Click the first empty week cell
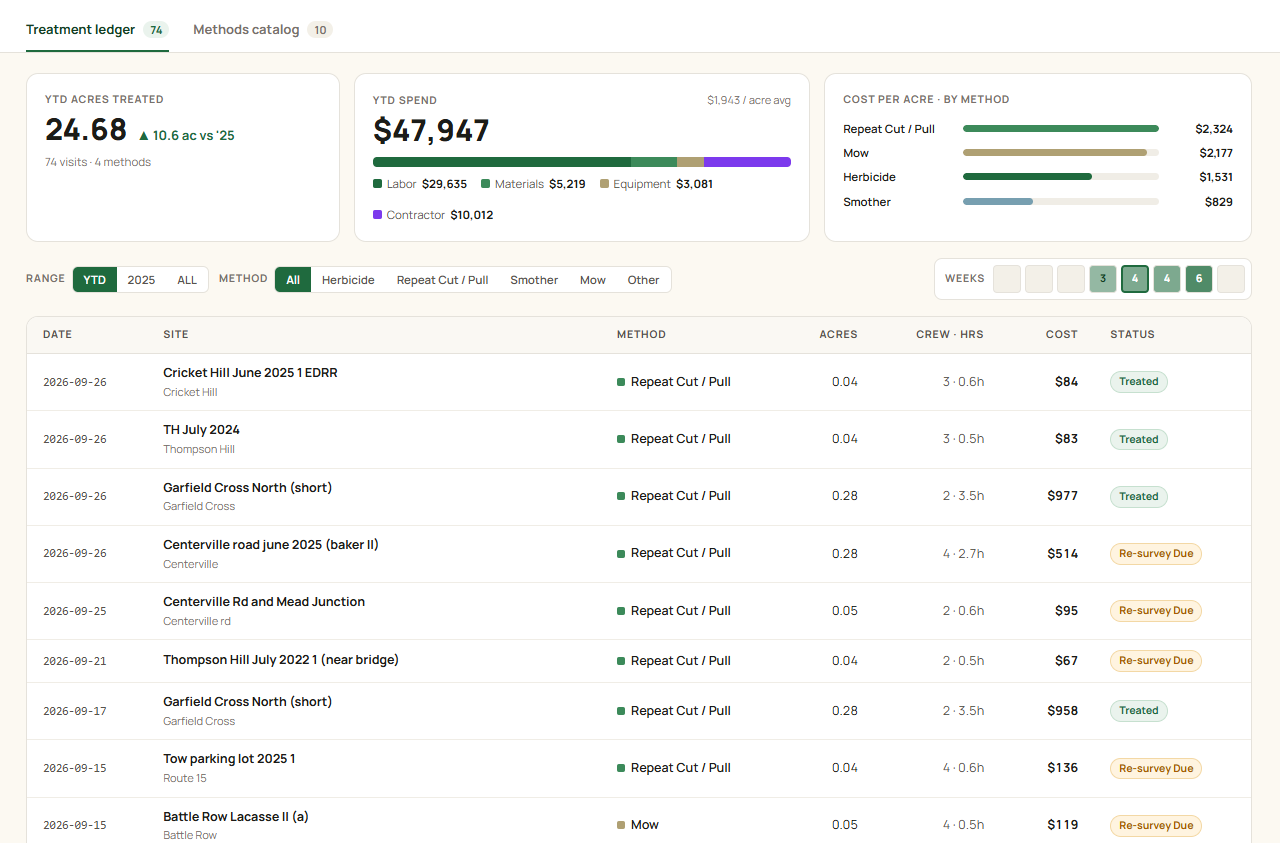 [x=1007, y=279]
